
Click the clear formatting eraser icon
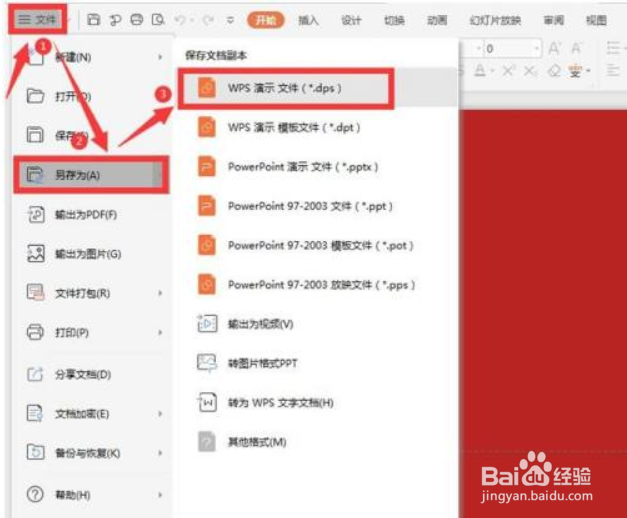pos(554,71)
